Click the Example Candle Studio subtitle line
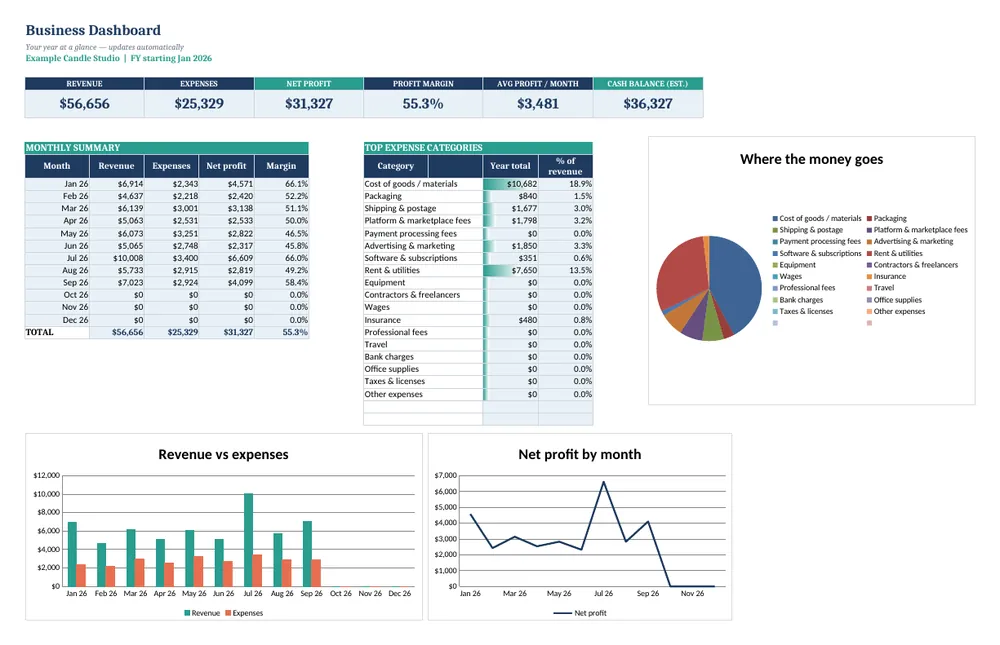This screenshot has width=1000, height=645. 119,58
